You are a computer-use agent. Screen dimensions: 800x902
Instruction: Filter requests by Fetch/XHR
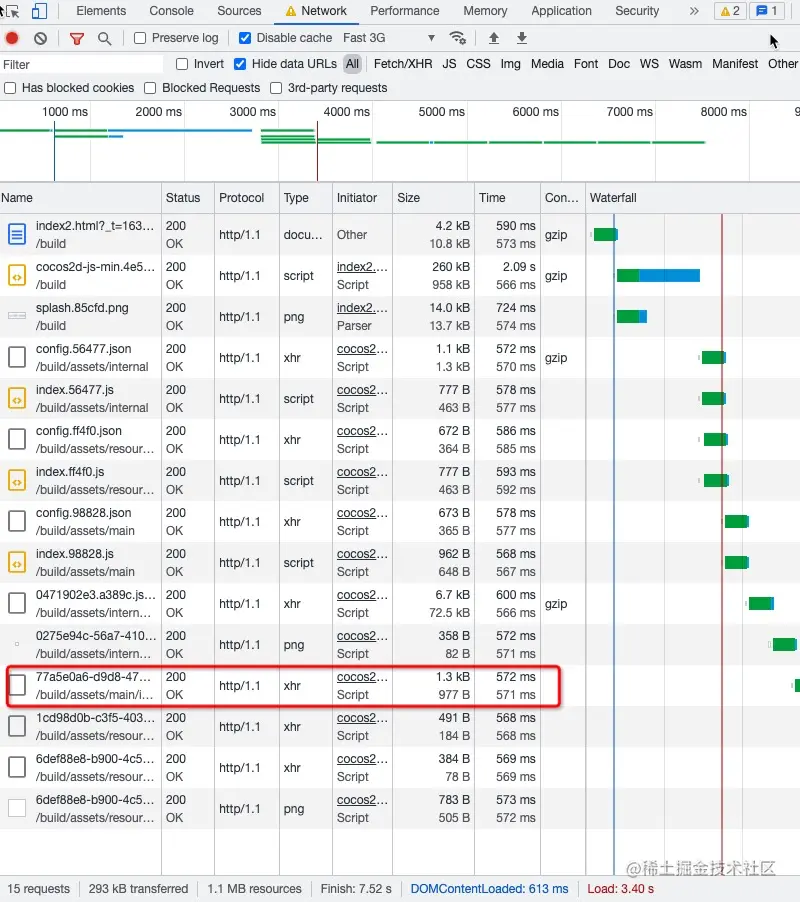[x=403, y=64]
